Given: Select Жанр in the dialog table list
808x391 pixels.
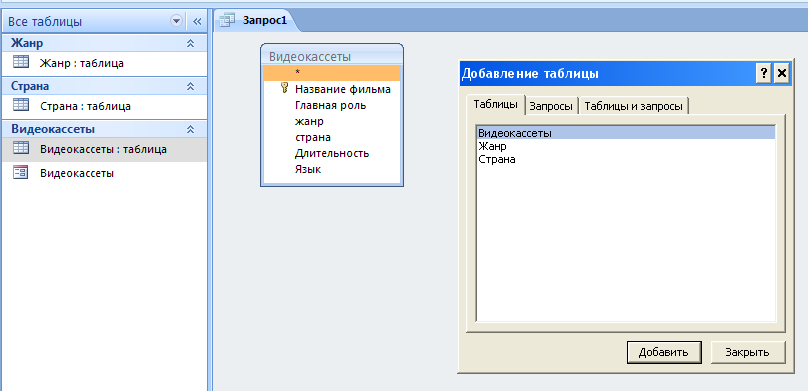Looking at the screenshot, I should click(626, 146).
